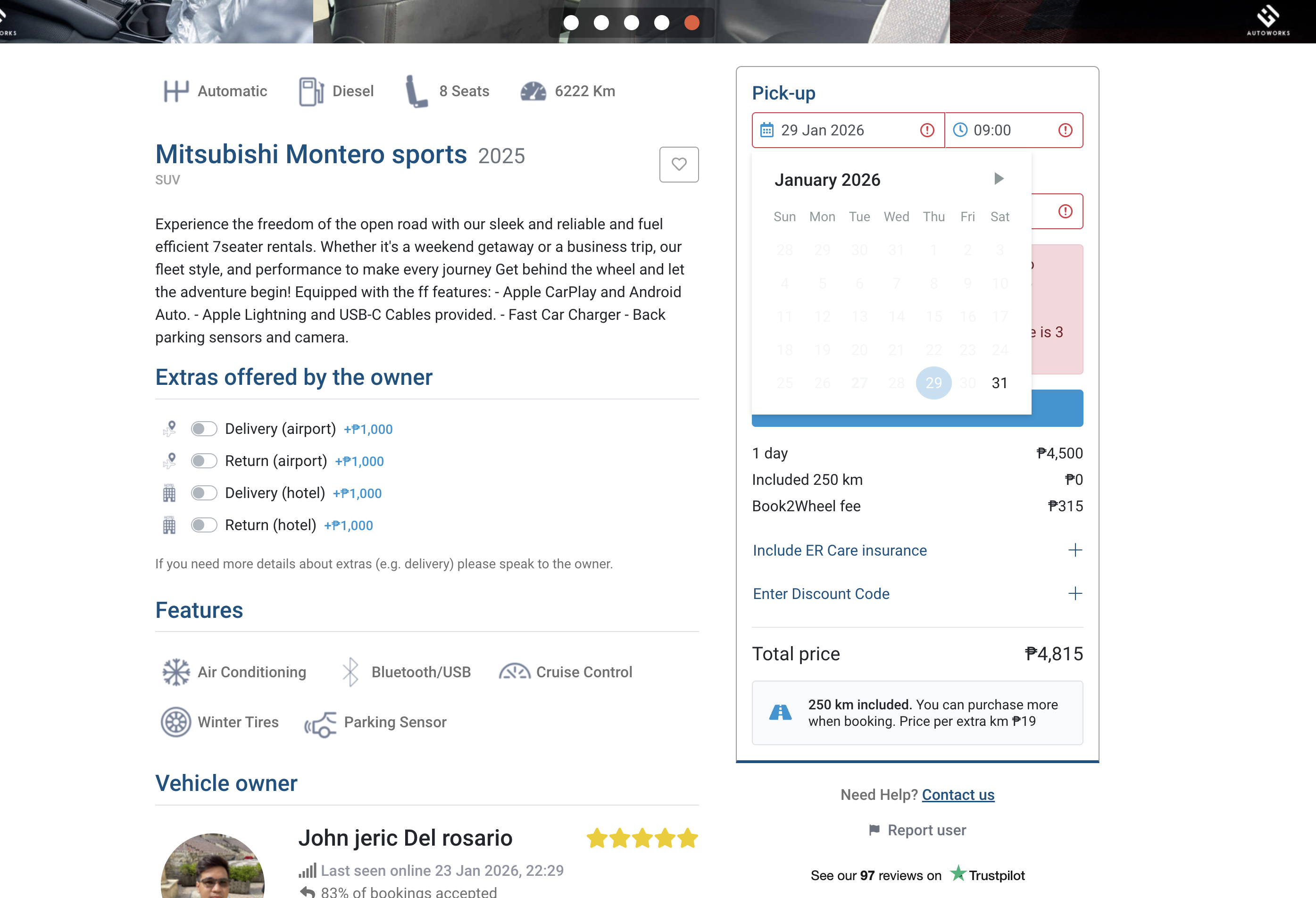
Task: Click the Autoworks logo in the photo corner
Action: [x=1268, y=20]
